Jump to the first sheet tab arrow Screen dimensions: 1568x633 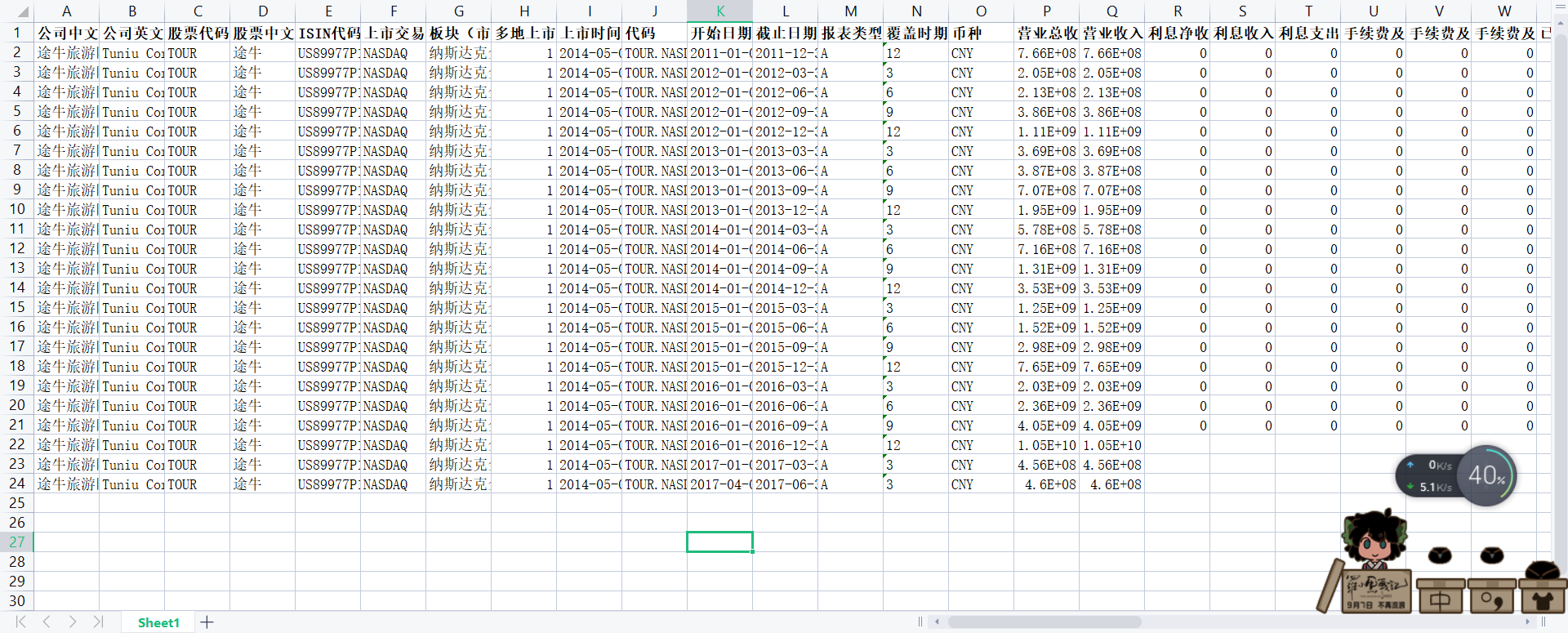pyautogui.click(x=20, y=622)
